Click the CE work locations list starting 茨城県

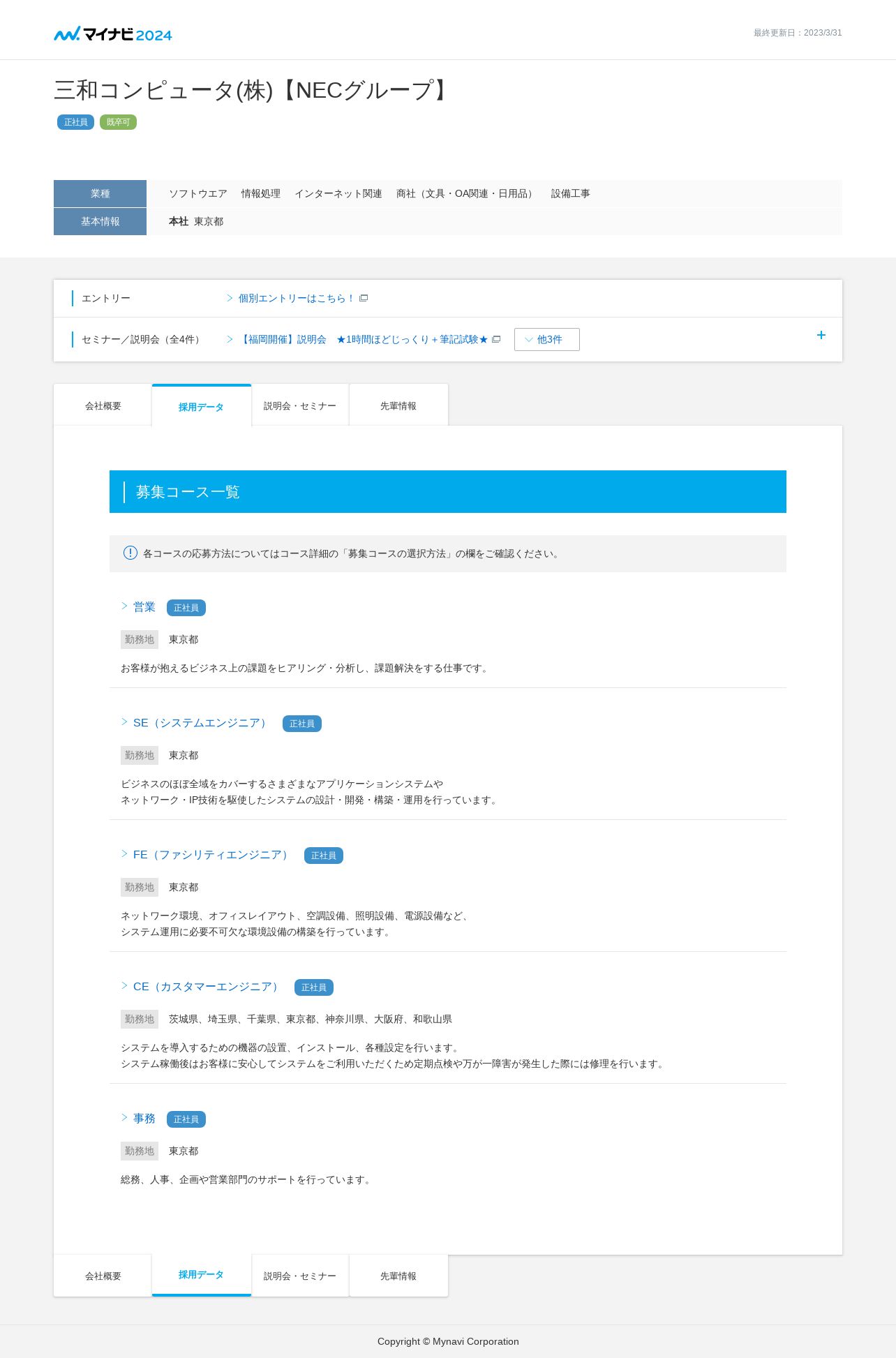311,1019
